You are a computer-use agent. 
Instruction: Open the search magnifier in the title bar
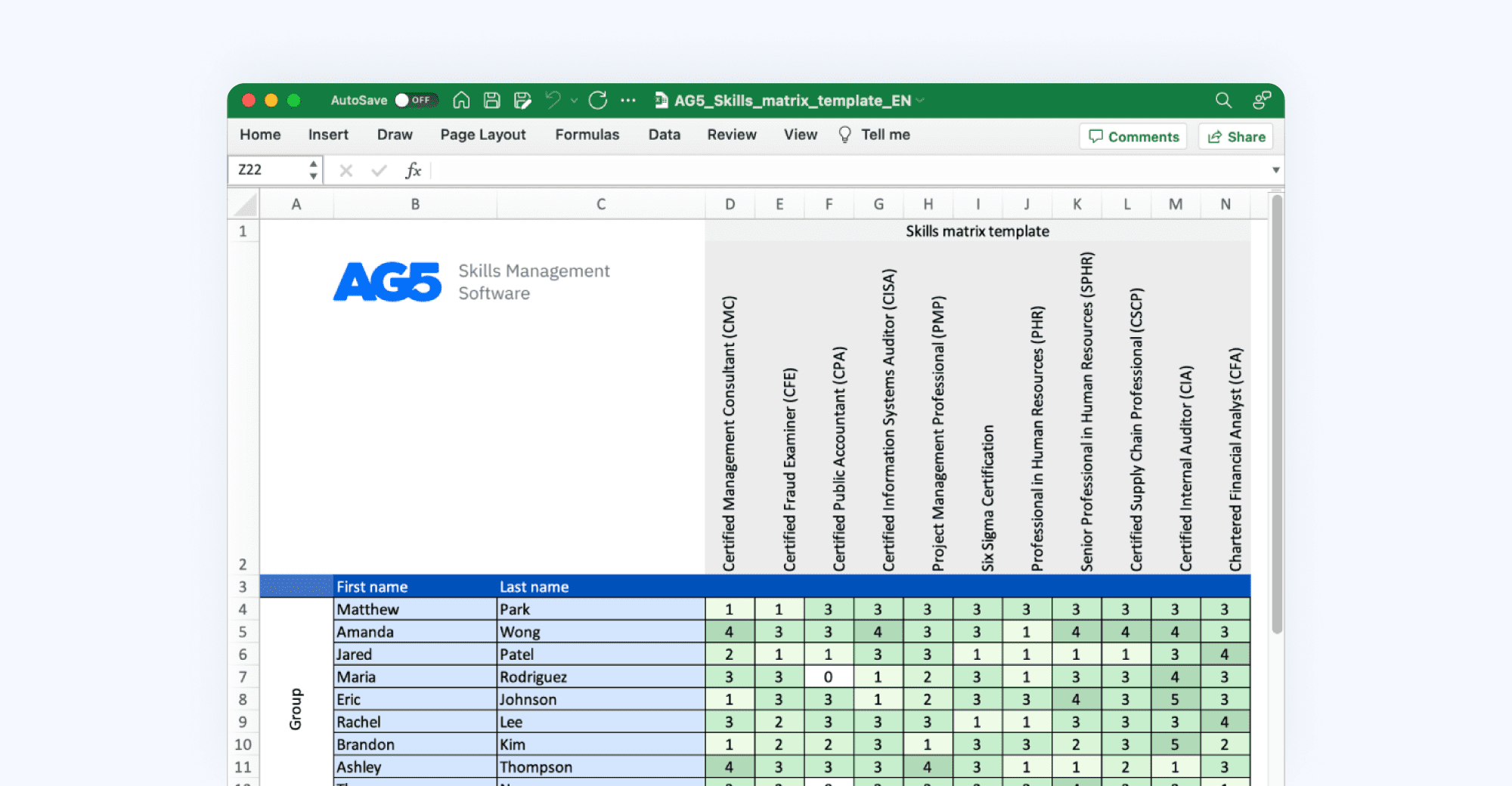point(1223,101)
